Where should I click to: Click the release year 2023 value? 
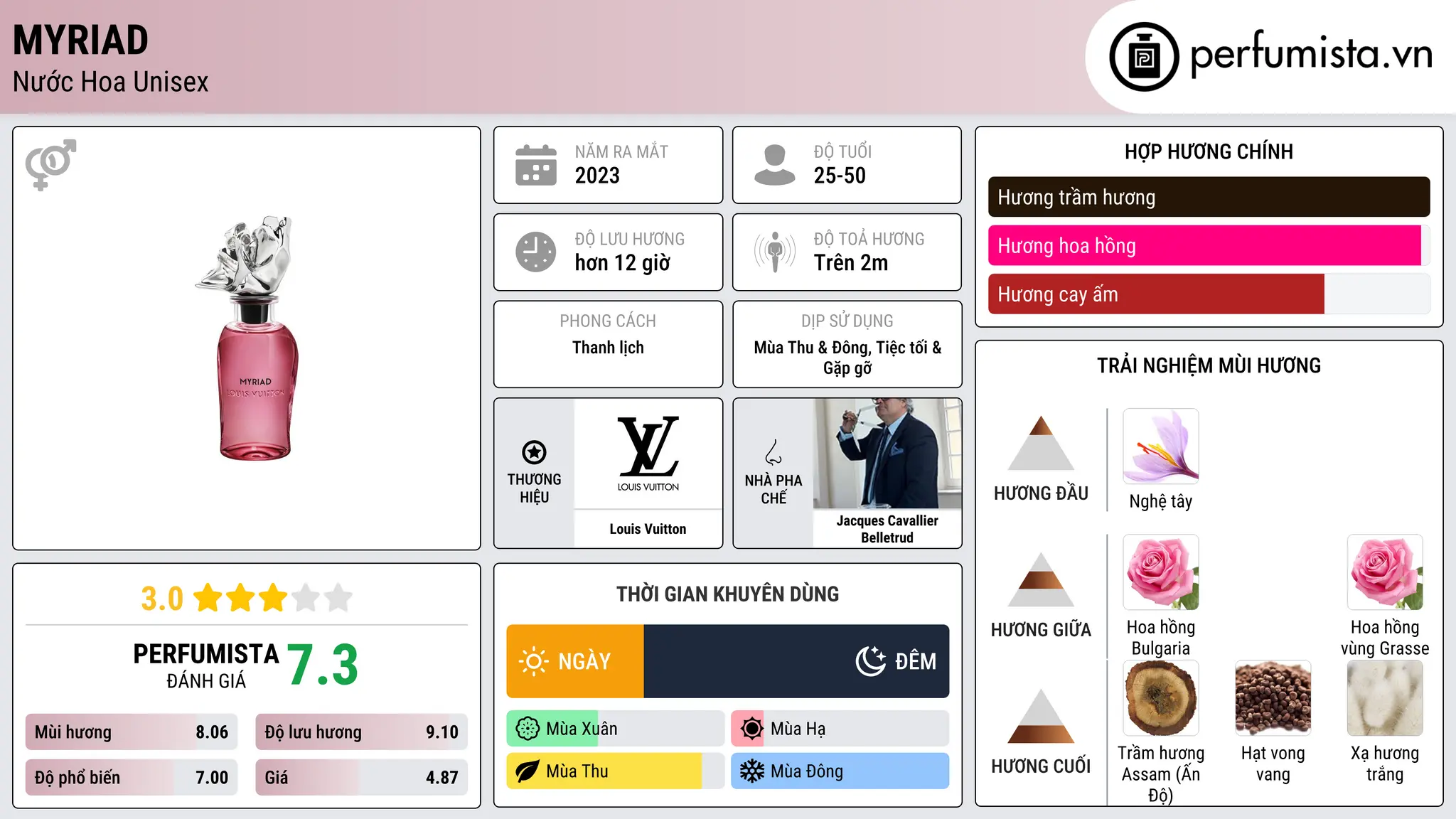click(597, 176)
